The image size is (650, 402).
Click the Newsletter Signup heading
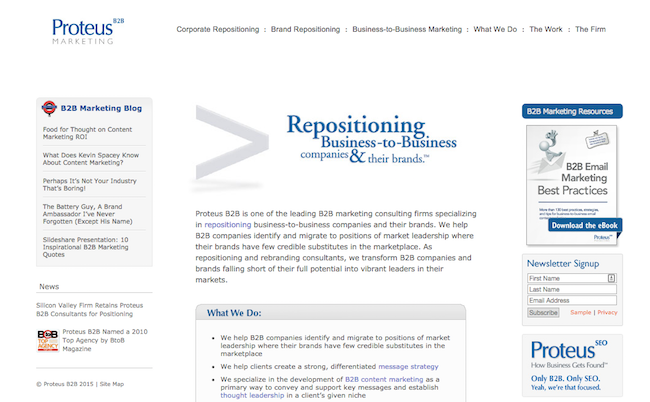[x=563, y=264]
